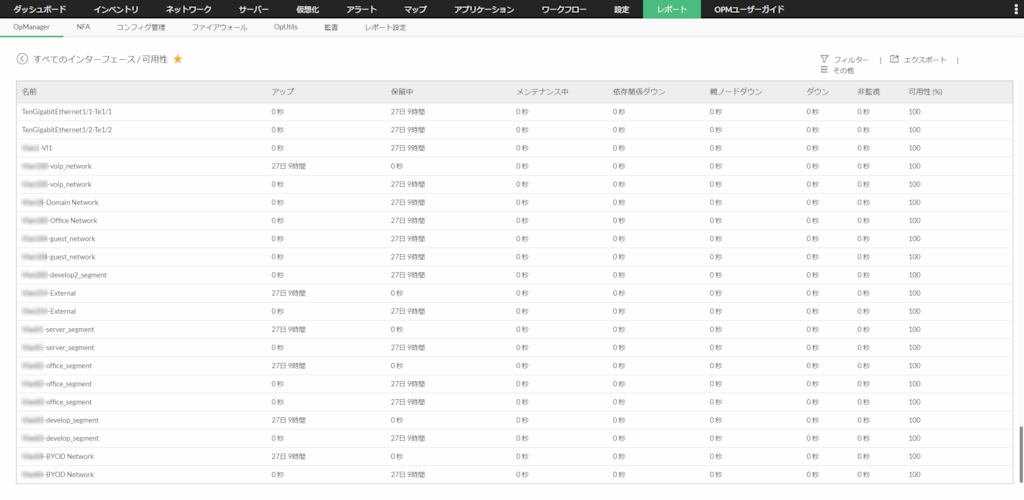Sort by the 可用性 (%) column header
The height and width of the screenshot is (500, 1024).
pyautogui.click(x=925, y=92)
